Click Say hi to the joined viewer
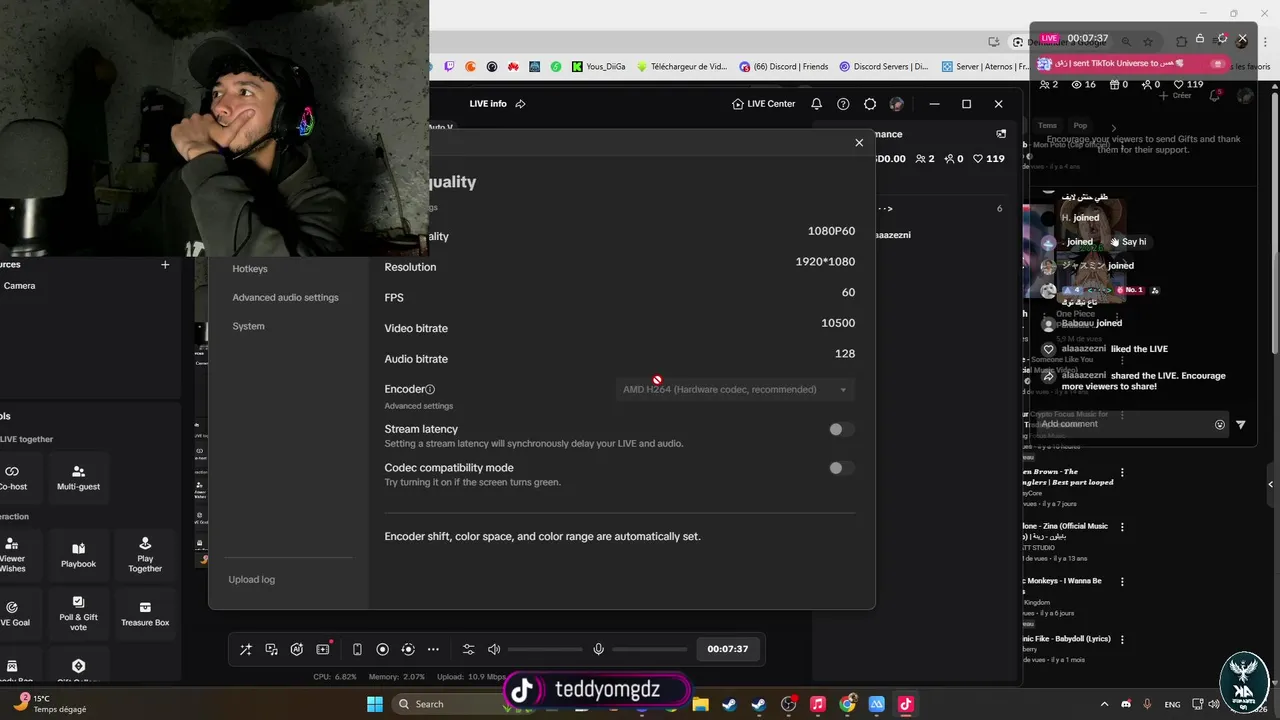This screenshot has height=720, width=1280. pyautogui.click(x=1128, y=242)
